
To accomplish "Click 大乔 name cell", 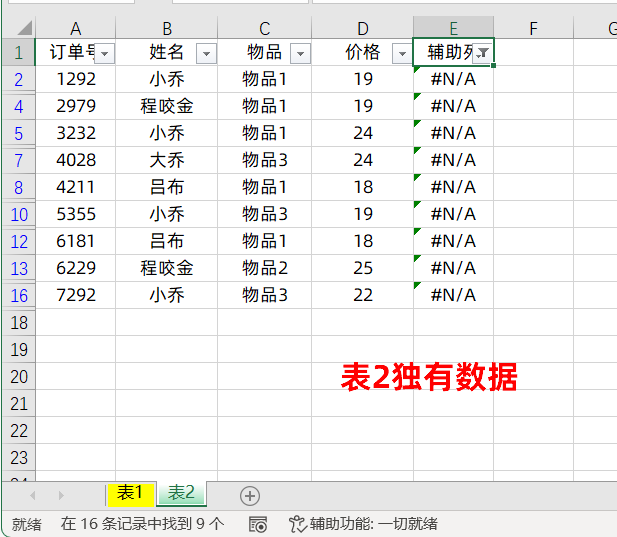I will pos(166,160).
